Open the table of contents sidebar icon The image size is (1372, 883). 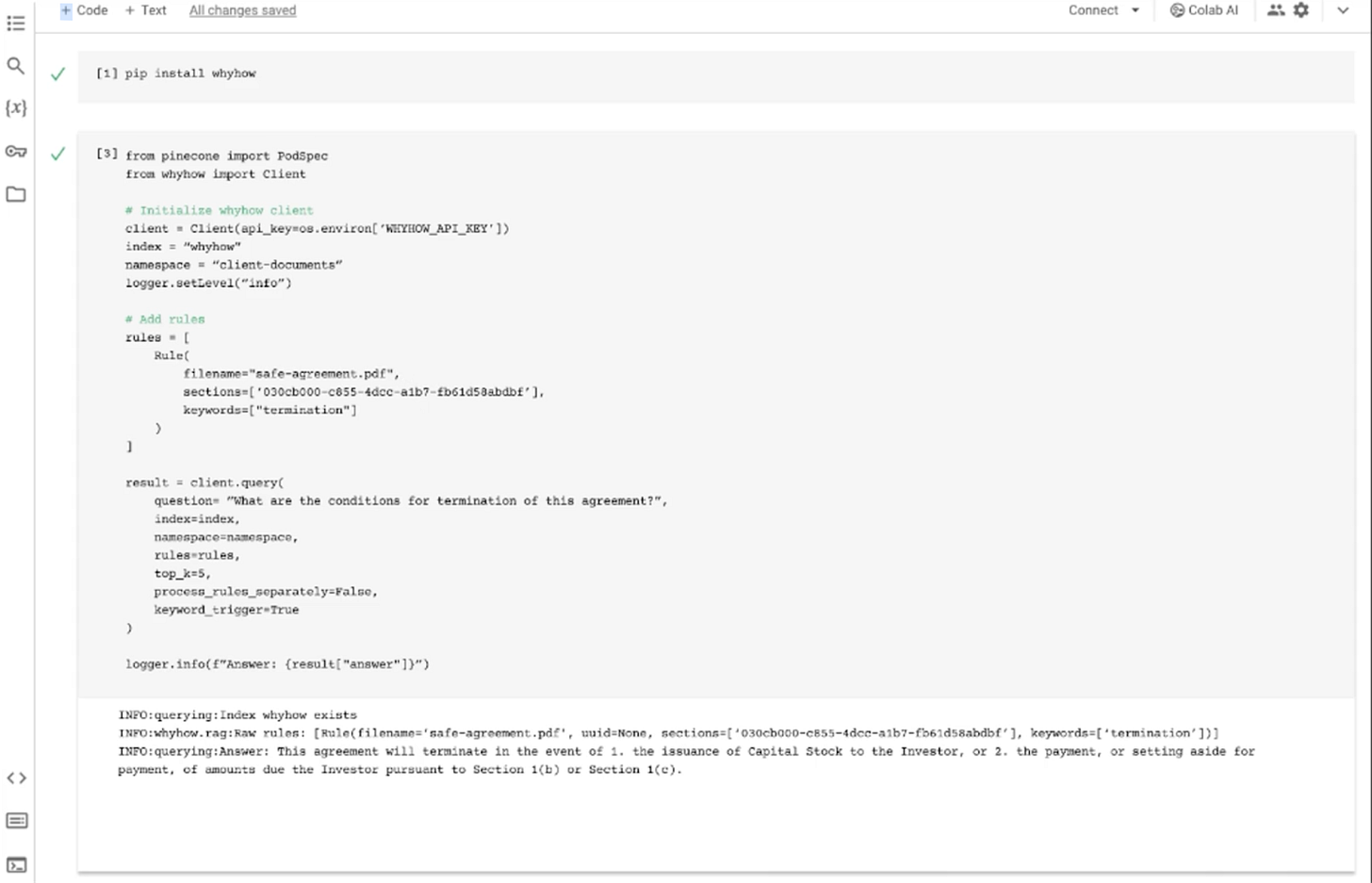[x=16, y=22]
